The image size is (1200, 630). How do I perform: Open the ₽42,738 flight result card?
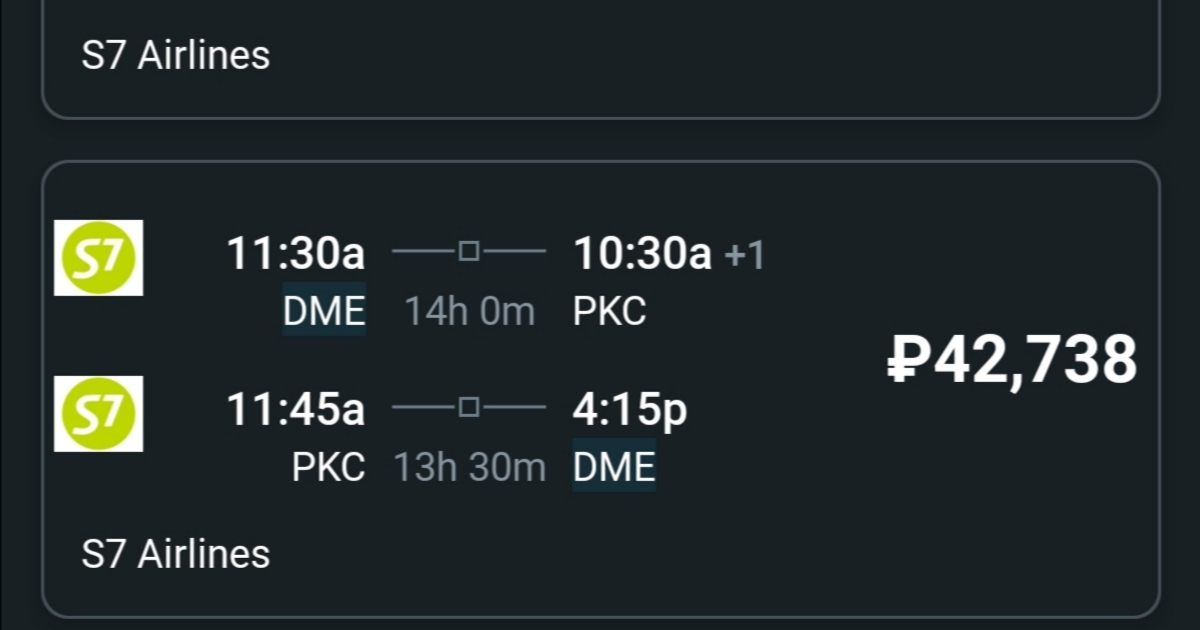(x=600, y=389)
